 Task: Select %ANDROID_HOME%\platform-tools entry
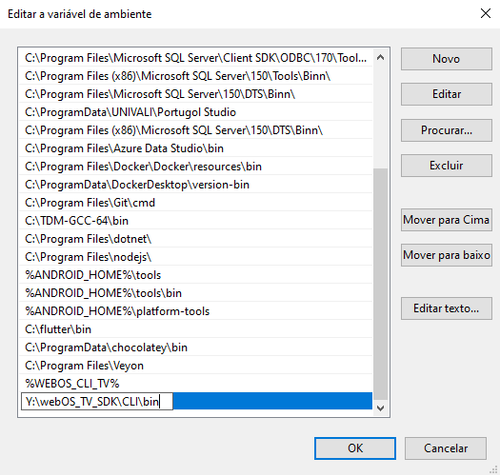(x=196, y=311)
